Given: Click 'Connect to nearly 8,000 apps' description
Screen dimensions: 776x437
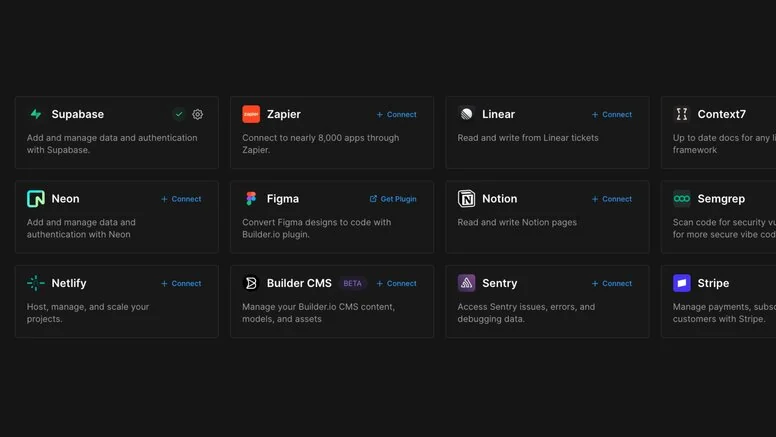Looking at the screenshot, I should coord(321,144).
